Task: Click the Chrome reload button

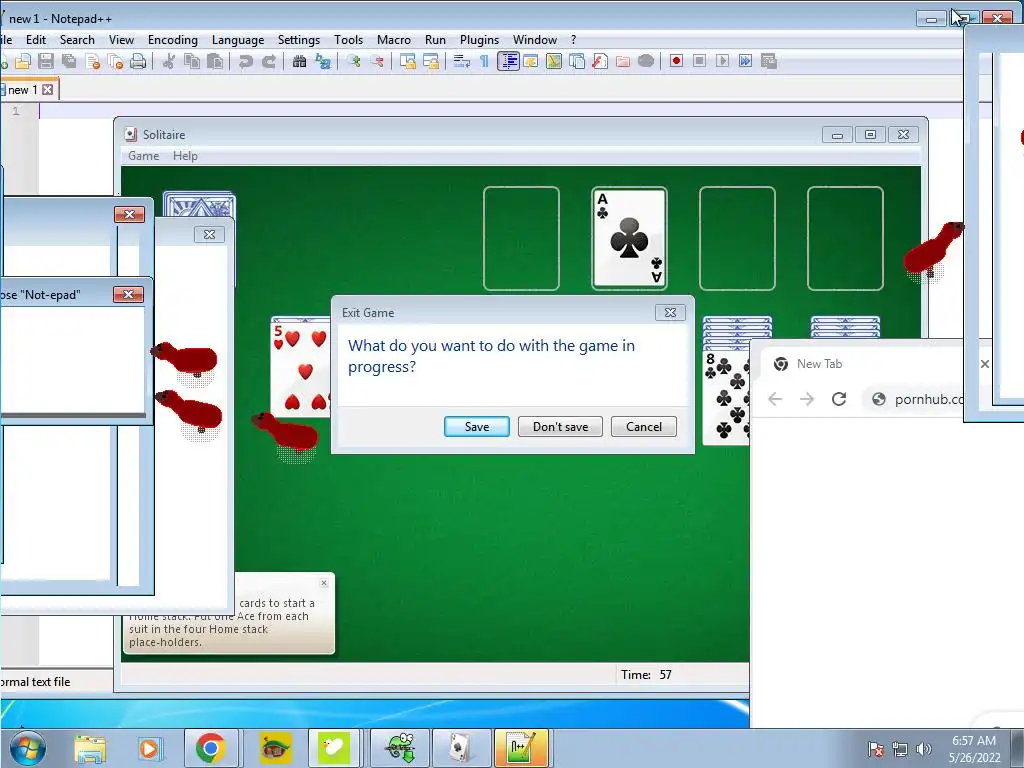Action: pos(839,399)
